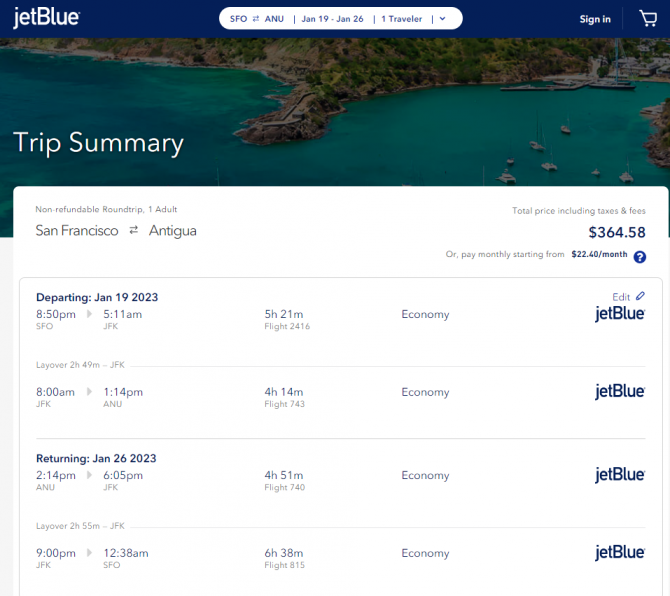Click the jetBlue logo in header

46,18
